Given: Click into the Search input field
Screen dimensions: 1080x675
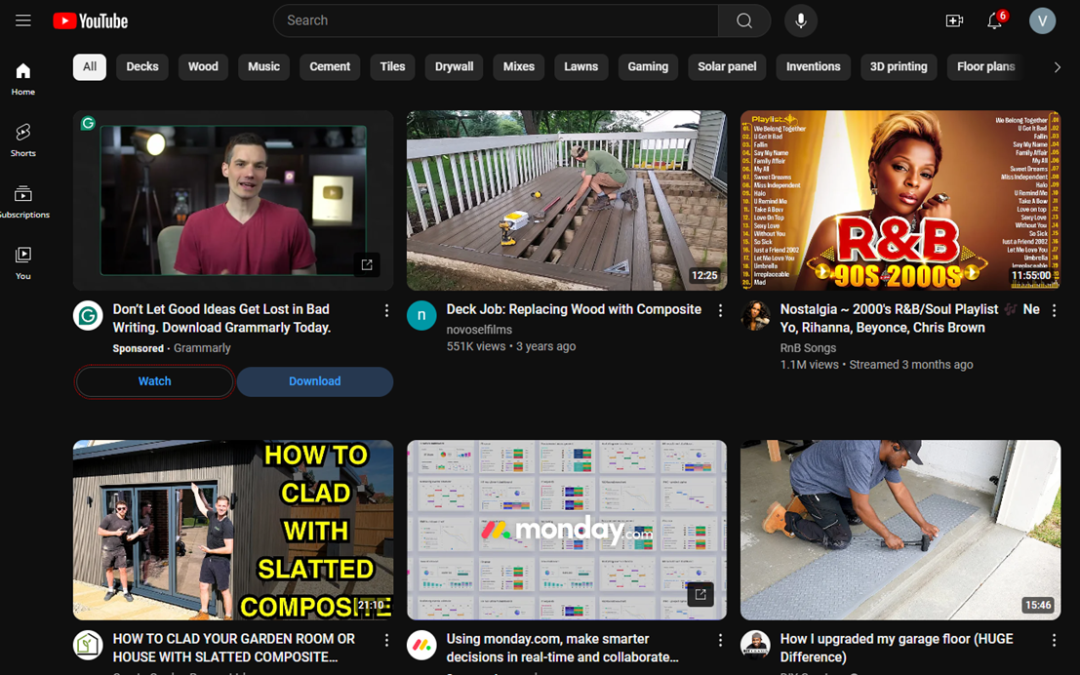Looking at the screenshot, I should tap(495, 21).
